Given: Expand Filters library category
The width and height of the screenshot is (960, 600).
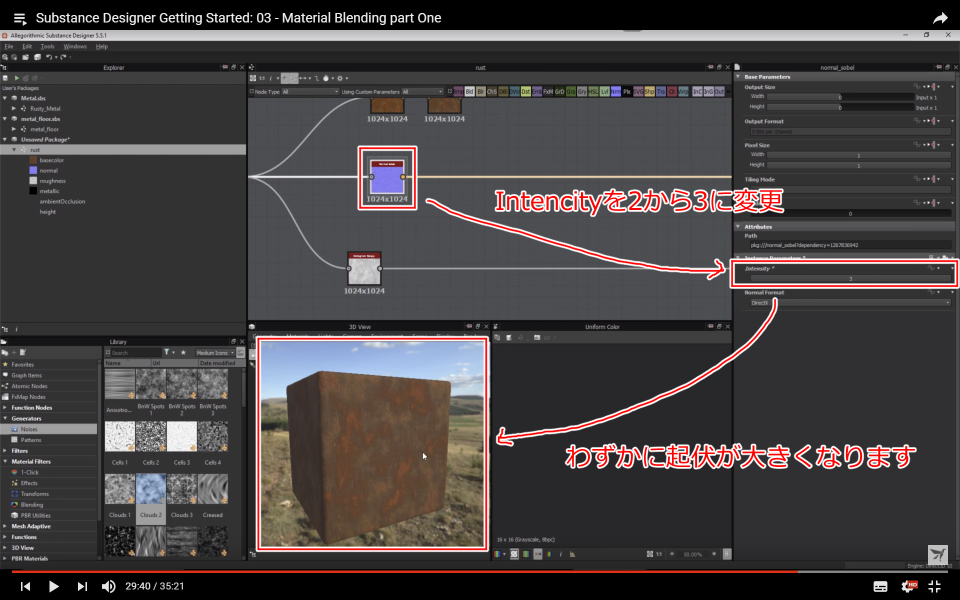Looking at the screenshot, I should coord(5,451).
